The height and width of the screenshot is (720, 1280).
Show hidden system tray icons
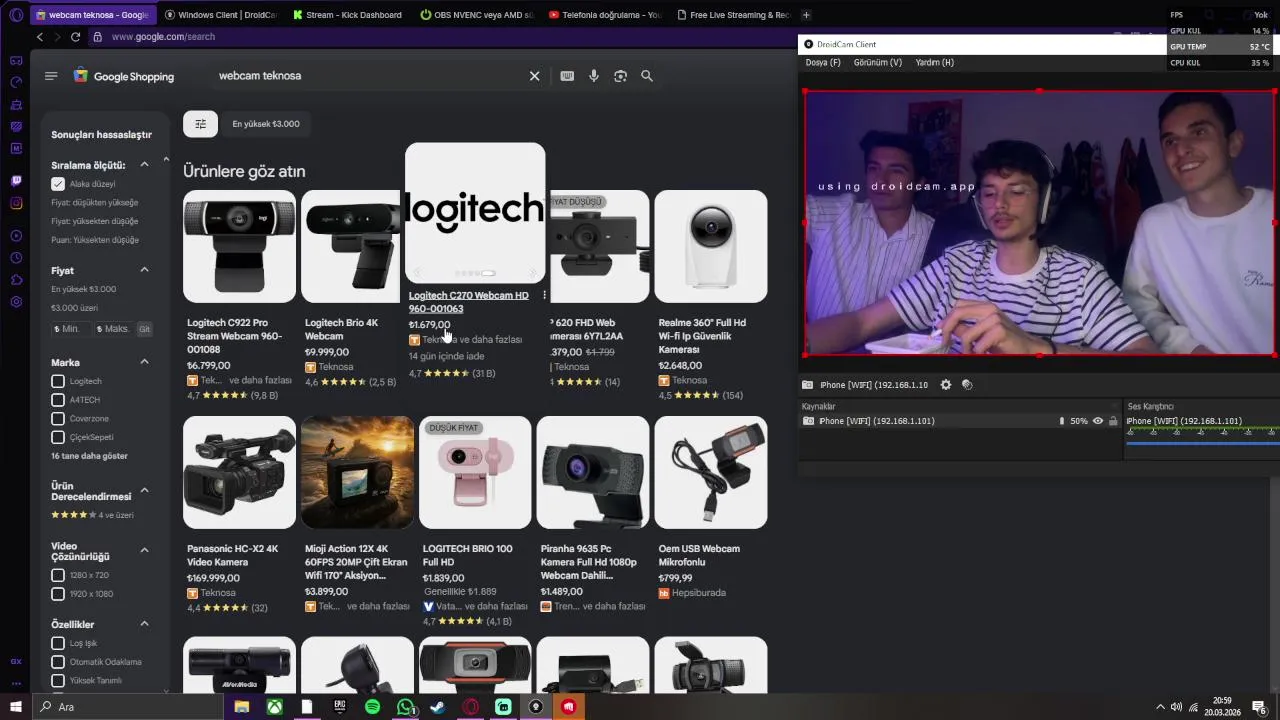click(x=1160, y=707)
